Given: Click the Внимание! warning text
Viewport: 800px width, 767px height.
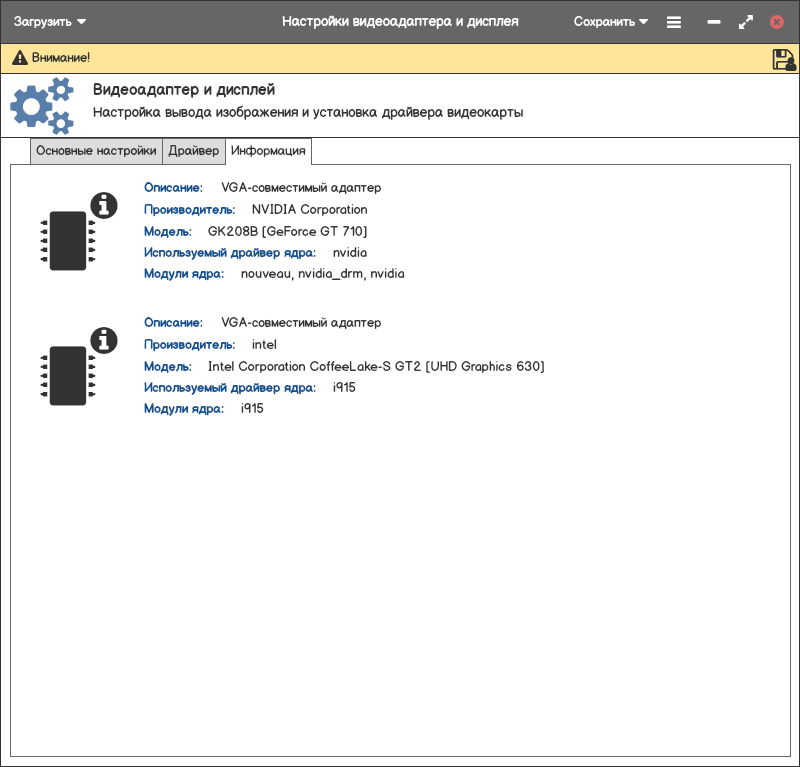Looking at the screenshot, I should click(x=60, y=58).
